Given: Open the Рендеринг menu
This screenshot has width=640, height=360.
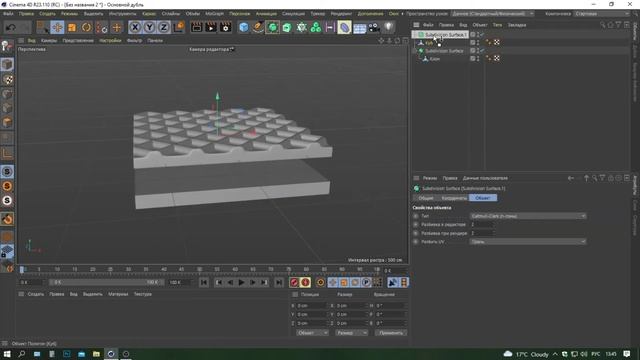Looking at the screenshot, I should [x=341, y=13].
